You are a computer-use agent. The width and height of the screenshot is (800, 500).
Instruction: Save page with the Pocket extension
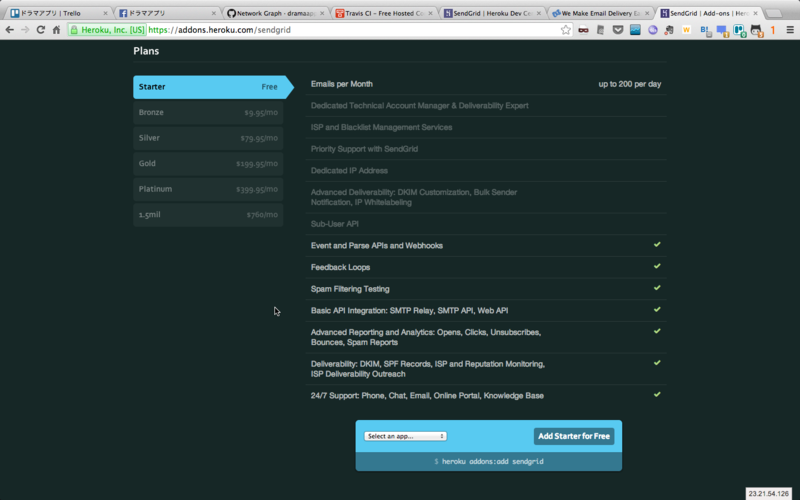[618, 30]
